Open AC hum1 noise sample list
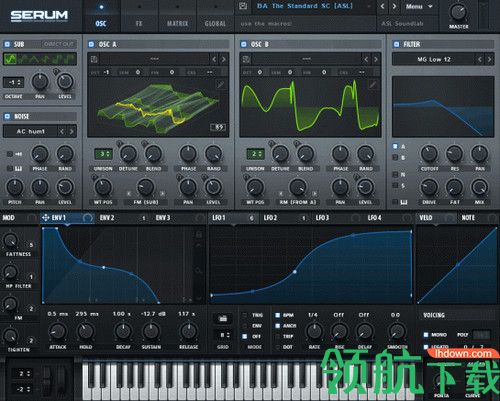500x401 pixels. (x=31, y=131)
